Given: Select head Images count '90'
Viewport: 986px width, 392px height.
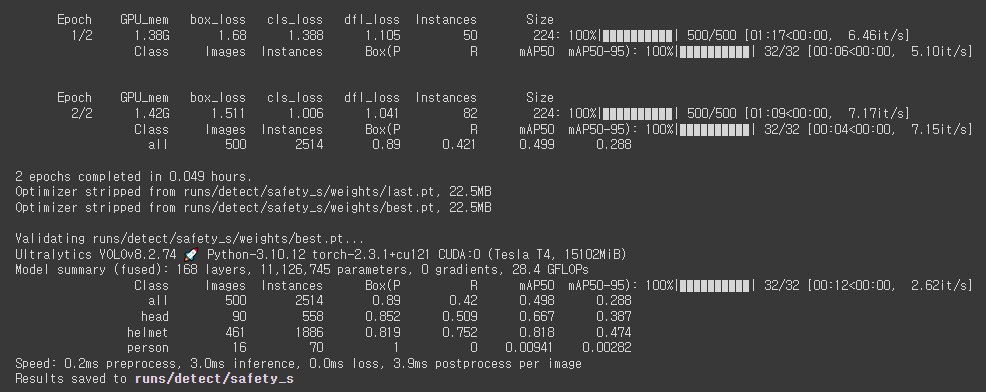Looking at the screenshot, I should point(239,316).
